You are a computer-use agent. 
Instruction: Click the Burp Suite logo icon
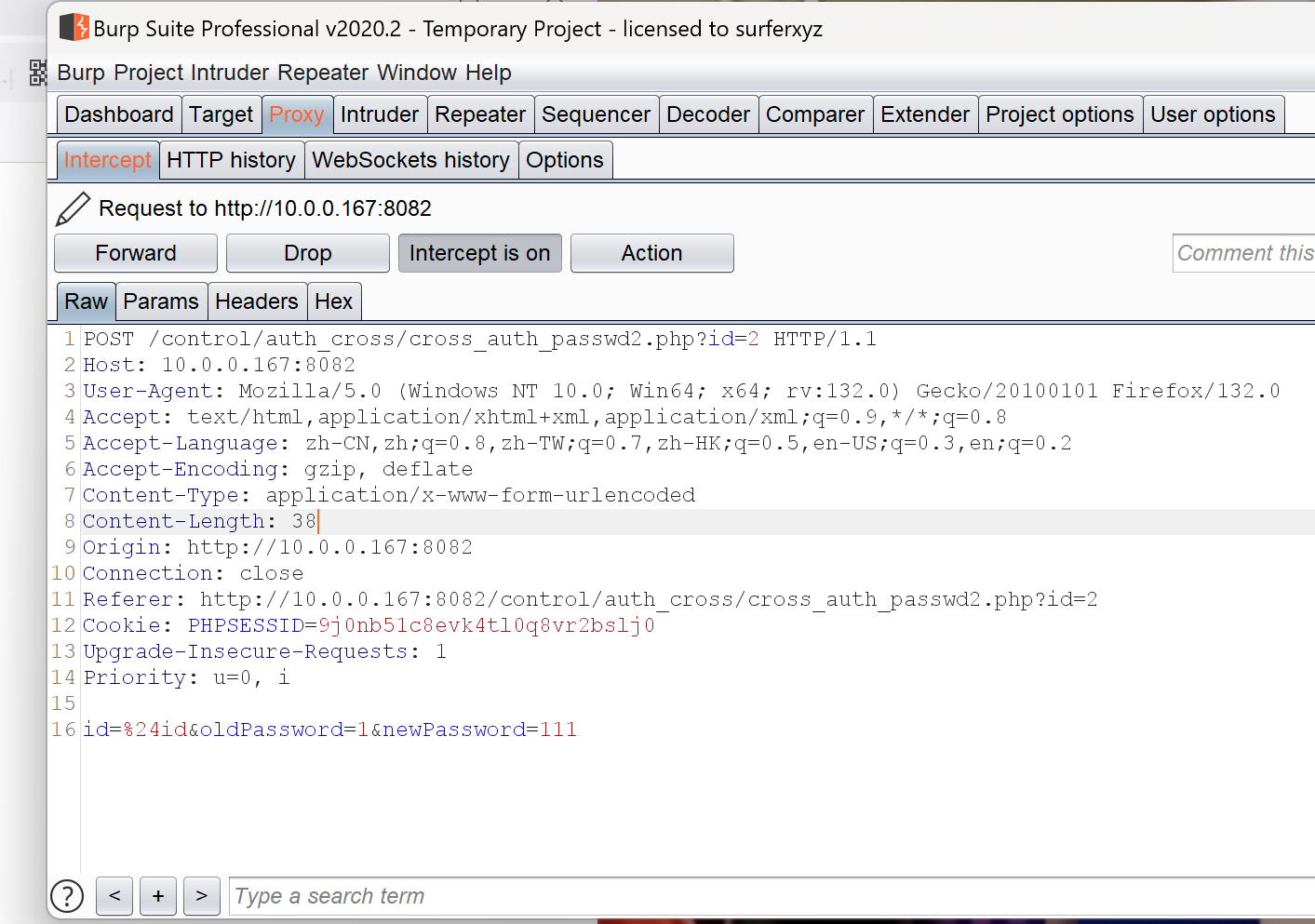click(74, 28)
